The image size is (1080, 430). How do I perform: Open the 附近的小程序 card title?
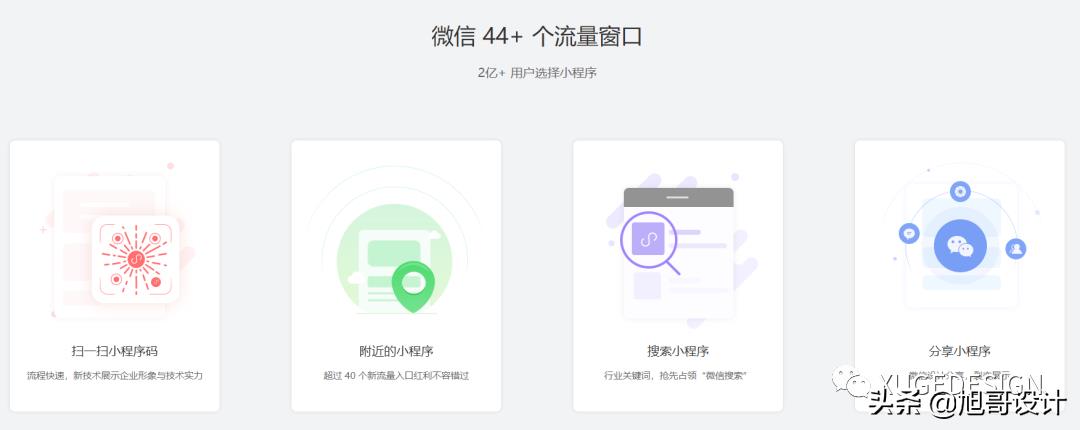[397, 351]
